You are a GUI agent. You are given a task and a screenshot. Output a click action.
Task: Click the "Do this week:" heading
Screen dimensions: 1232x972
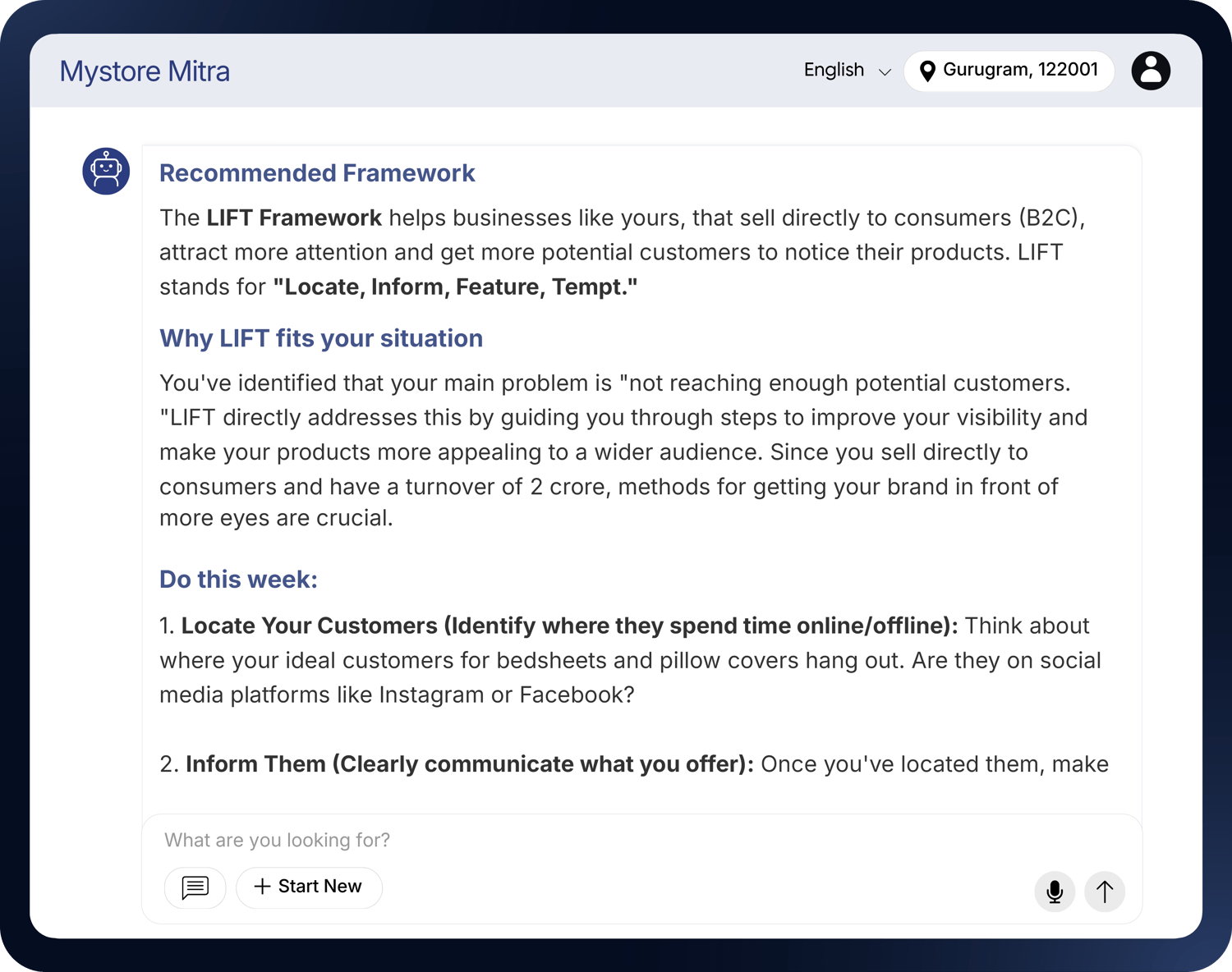click(x=238, y=580)
